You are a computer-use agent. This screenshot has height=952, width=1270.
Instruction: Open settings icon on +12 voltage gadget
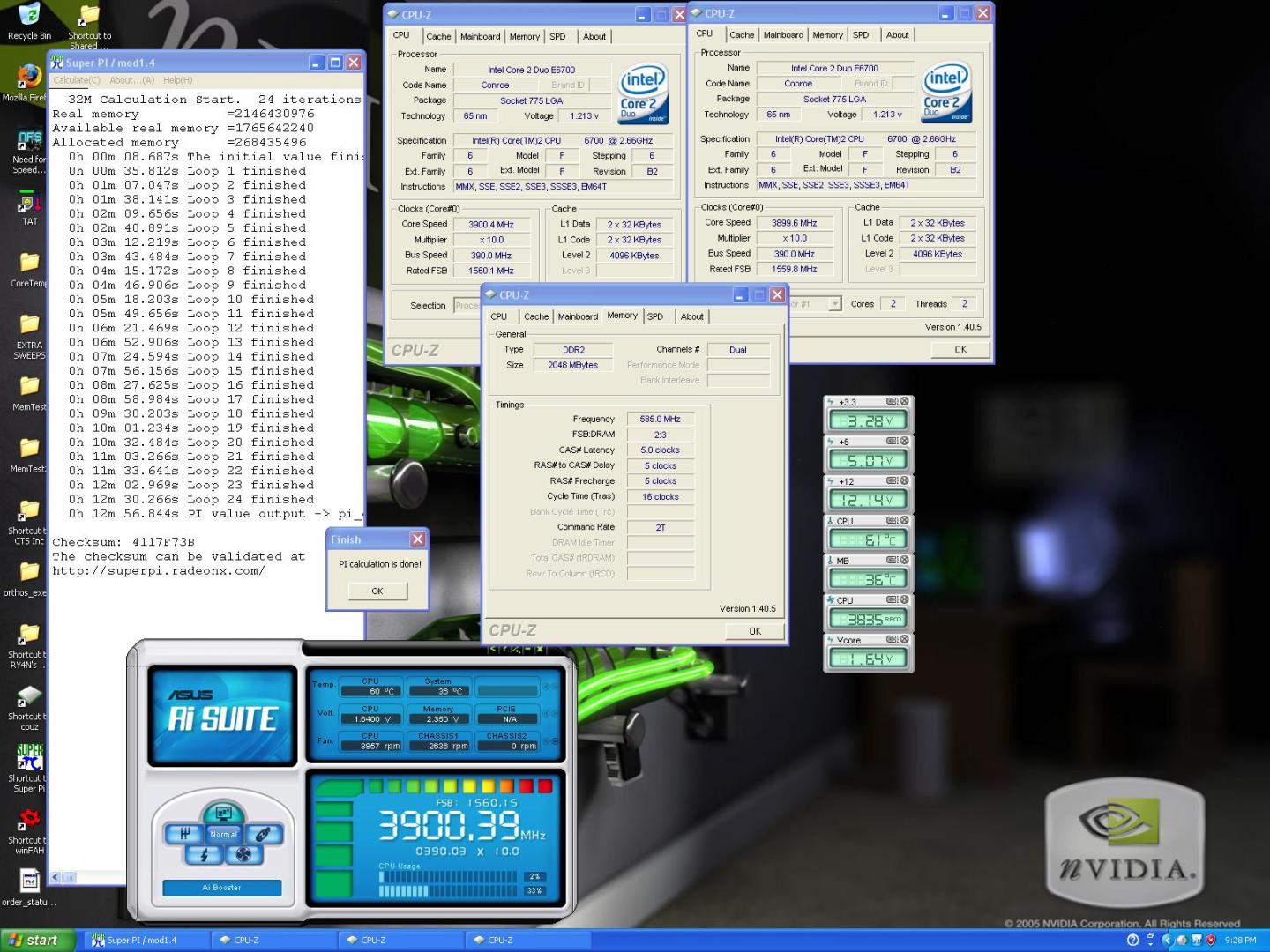point(892,480)
